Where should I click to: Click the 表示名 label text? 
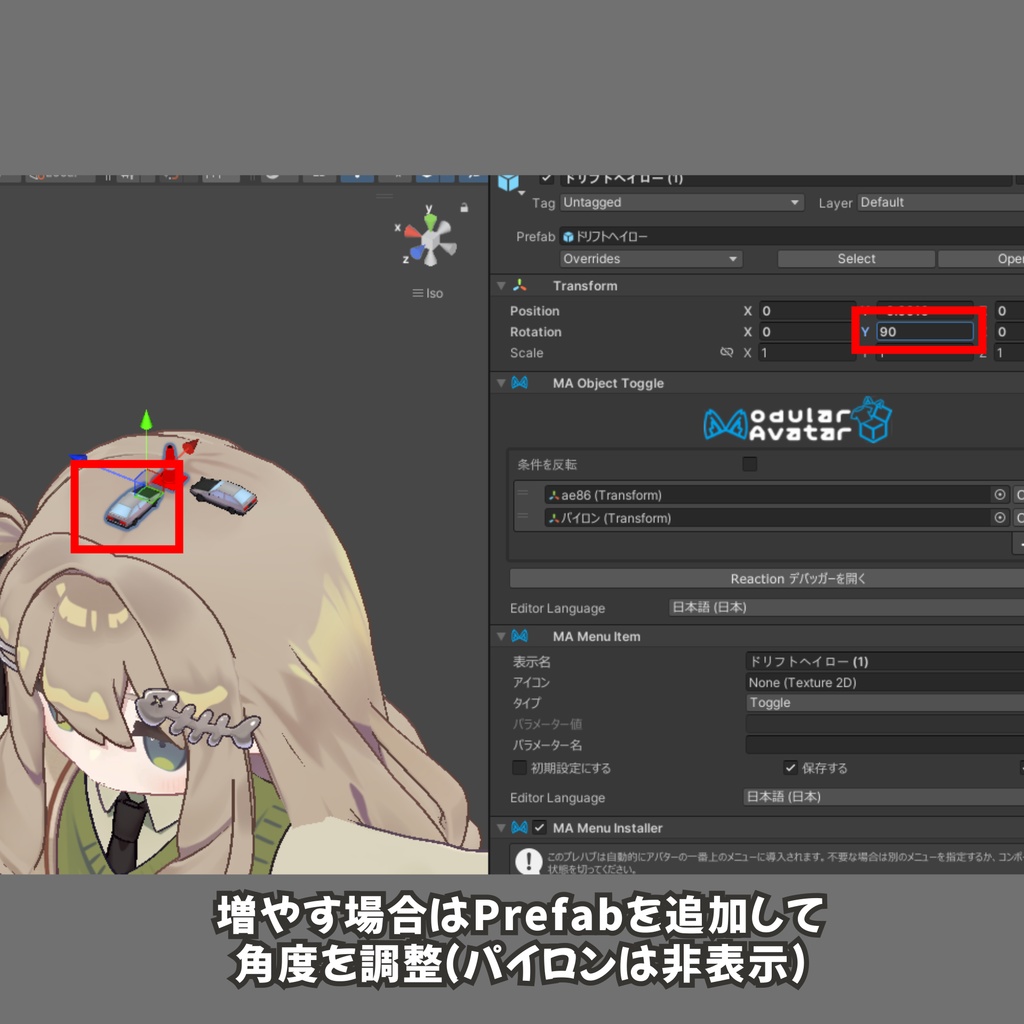coord(532,662)
